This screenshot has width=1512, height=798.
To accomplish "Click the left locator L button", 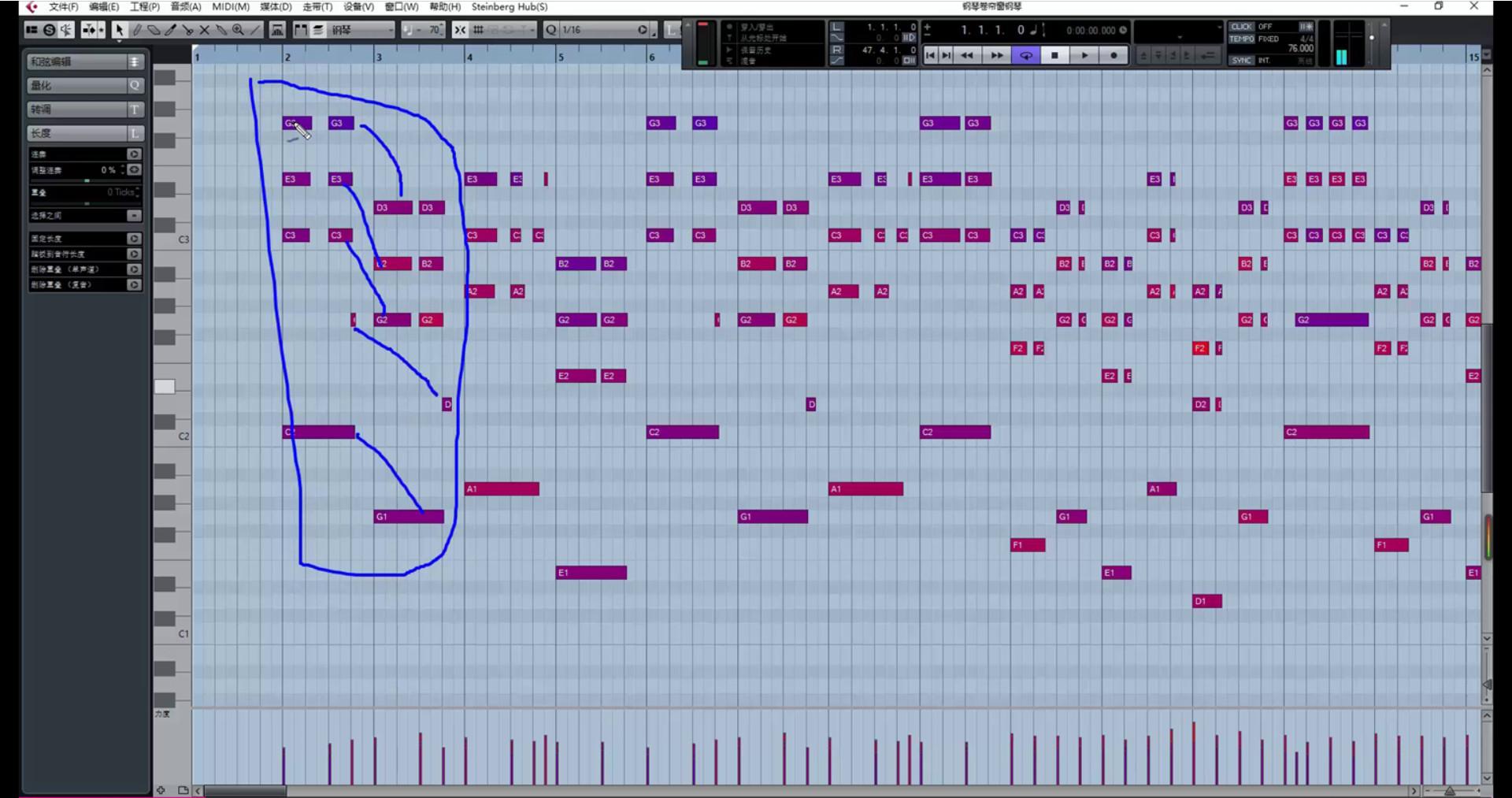I will (x=837, y=27).
